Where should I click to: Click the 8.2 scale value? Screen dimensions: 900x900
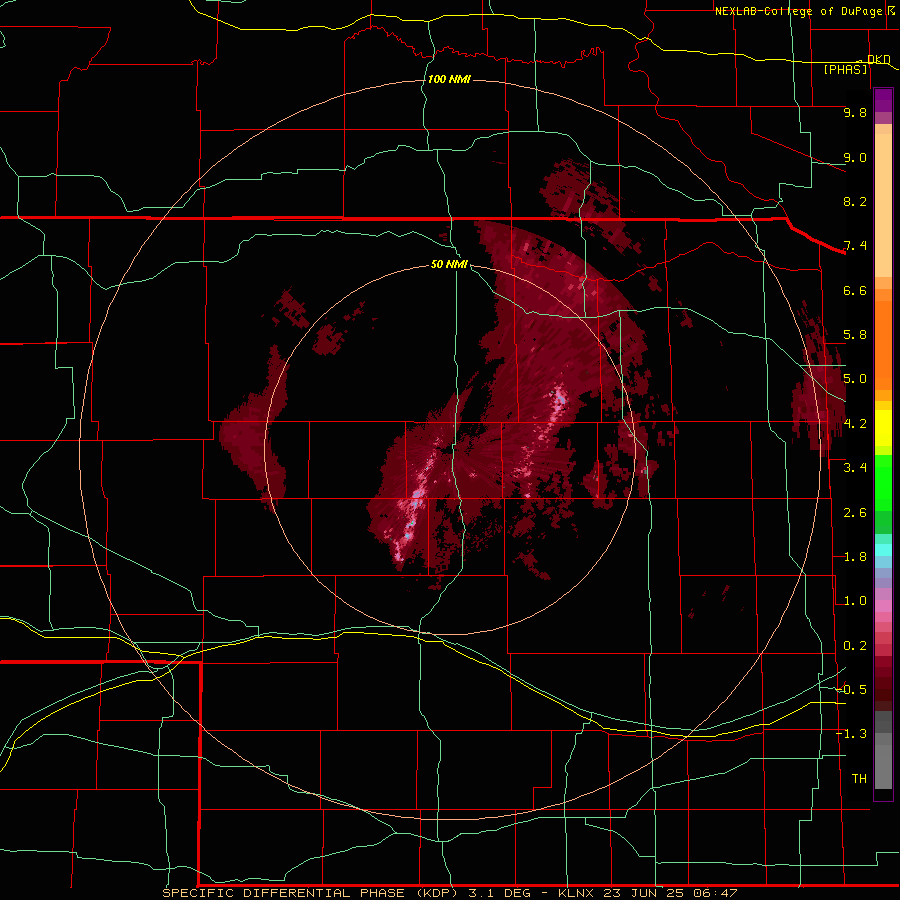pyautogui.click(x=855, y=201)
